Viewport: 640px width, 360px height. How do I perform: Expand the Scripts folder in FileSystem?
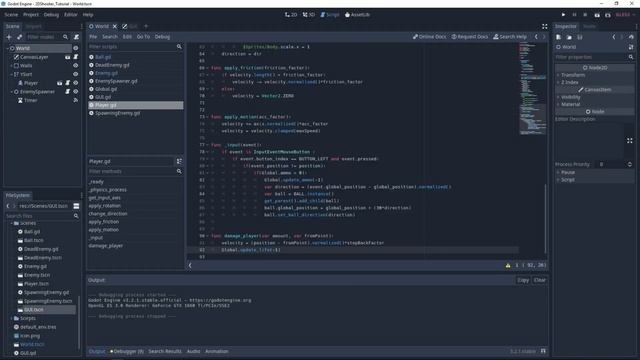coord(11,318)
